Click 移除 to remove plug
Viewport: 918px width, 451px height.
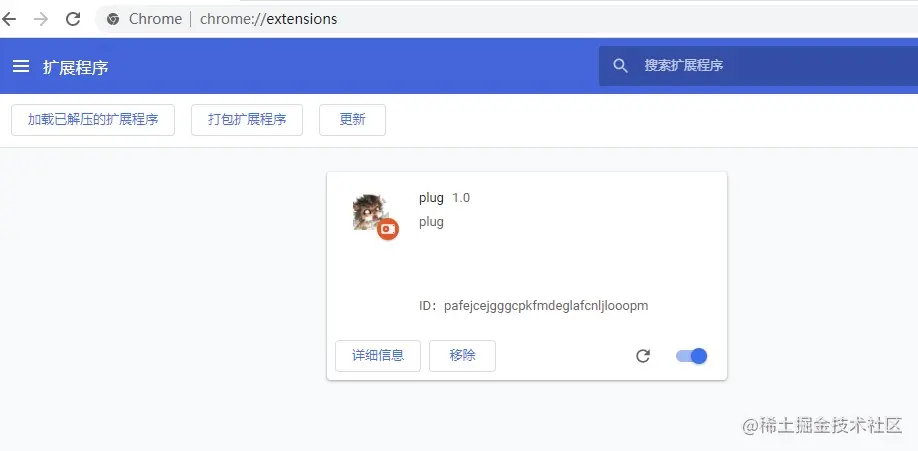(x=463, y=356)
